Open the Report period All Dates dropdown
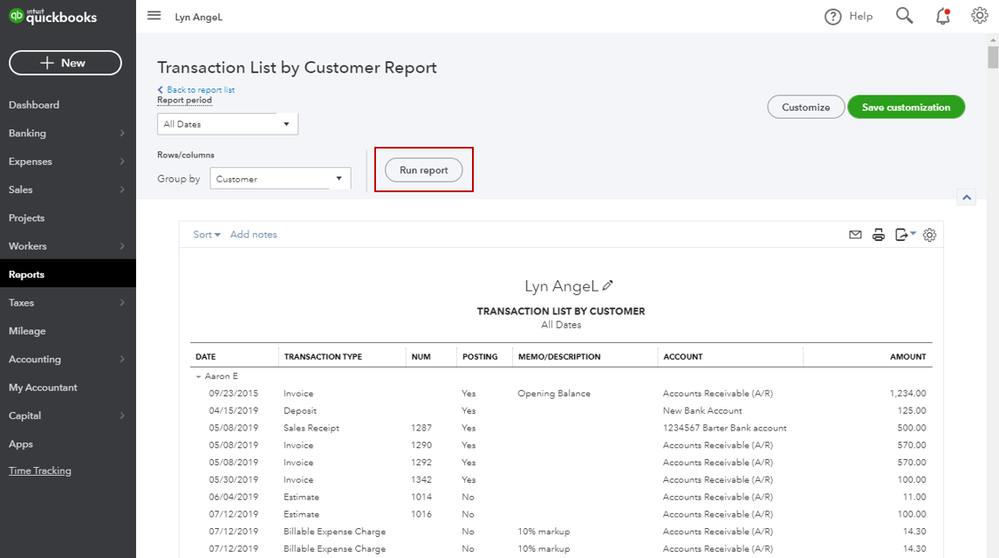The image size is (999, 558). click(227, 124)
